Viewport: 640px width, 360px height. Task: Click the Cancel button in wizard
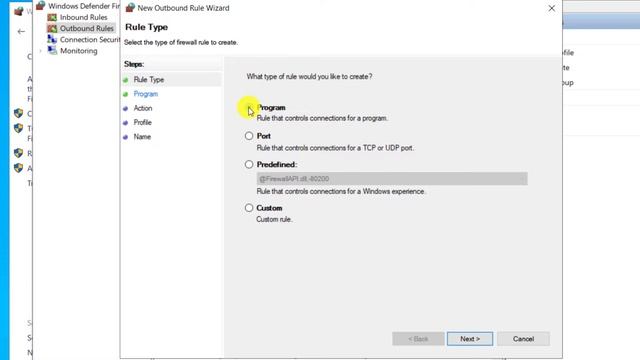(x=523, y=339)
